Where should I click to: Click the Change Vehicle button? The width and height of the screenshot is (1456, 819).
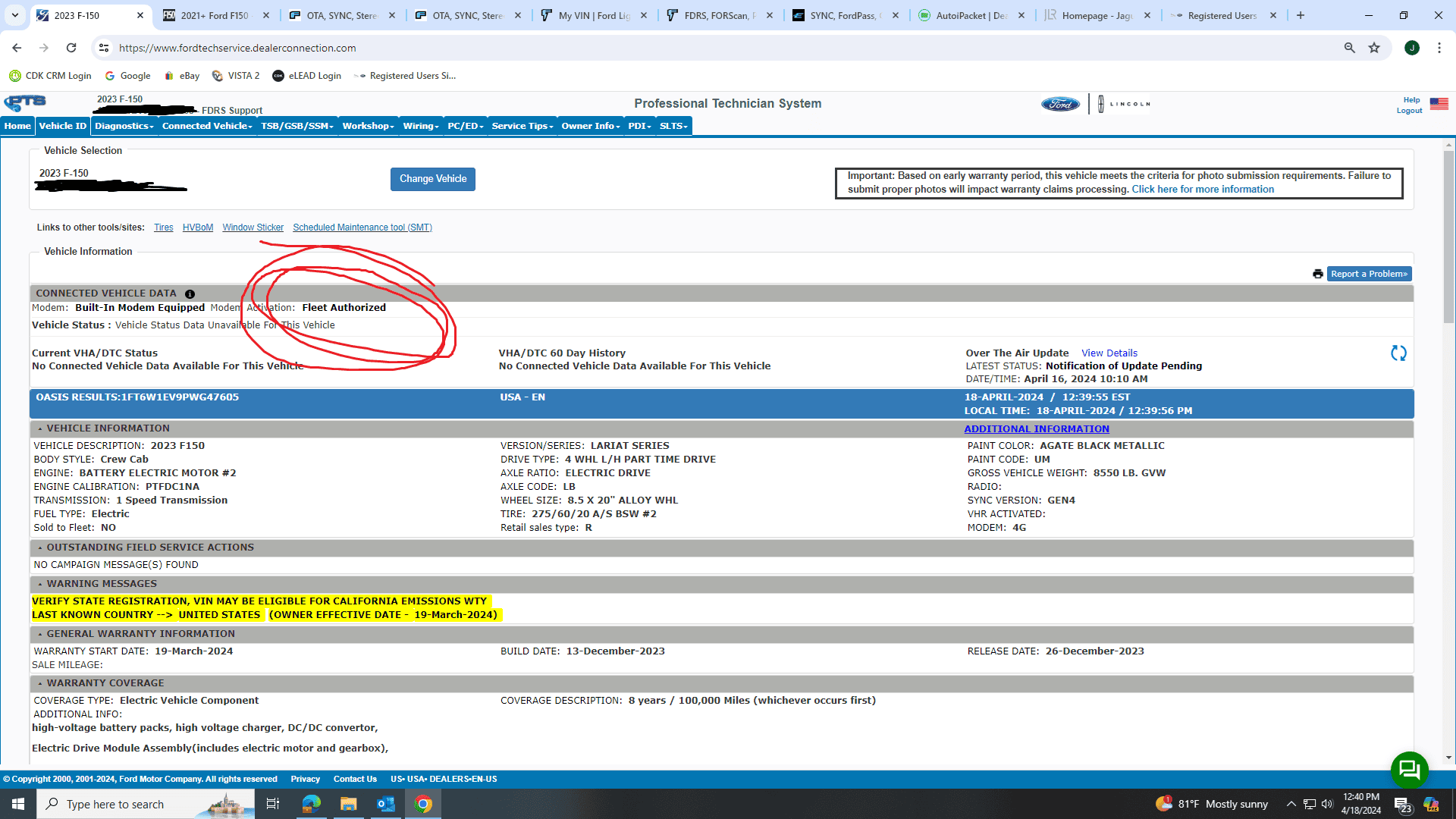point(432,179)
